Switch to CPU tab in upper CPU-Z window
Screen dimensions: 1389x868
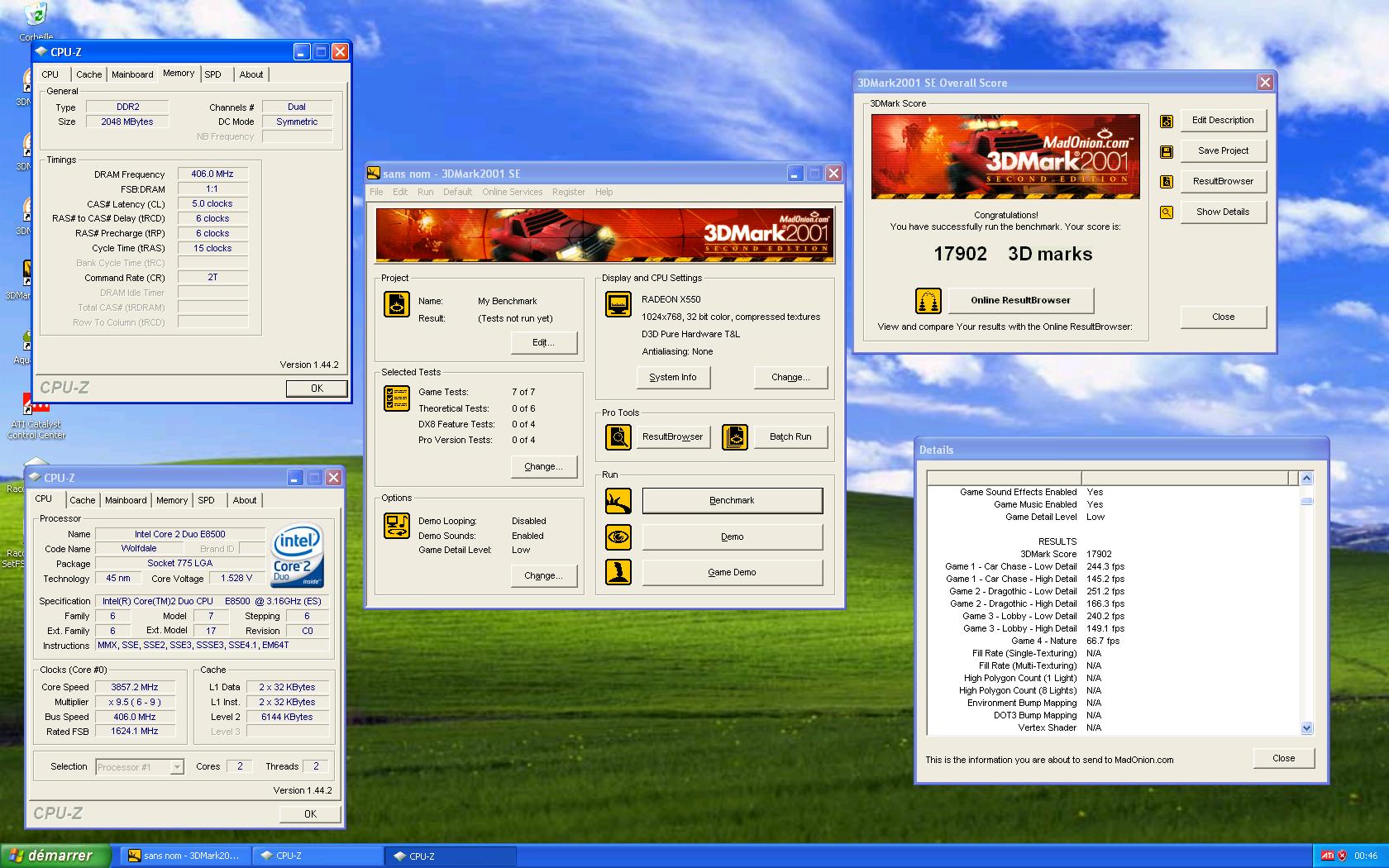click(50, 74)
